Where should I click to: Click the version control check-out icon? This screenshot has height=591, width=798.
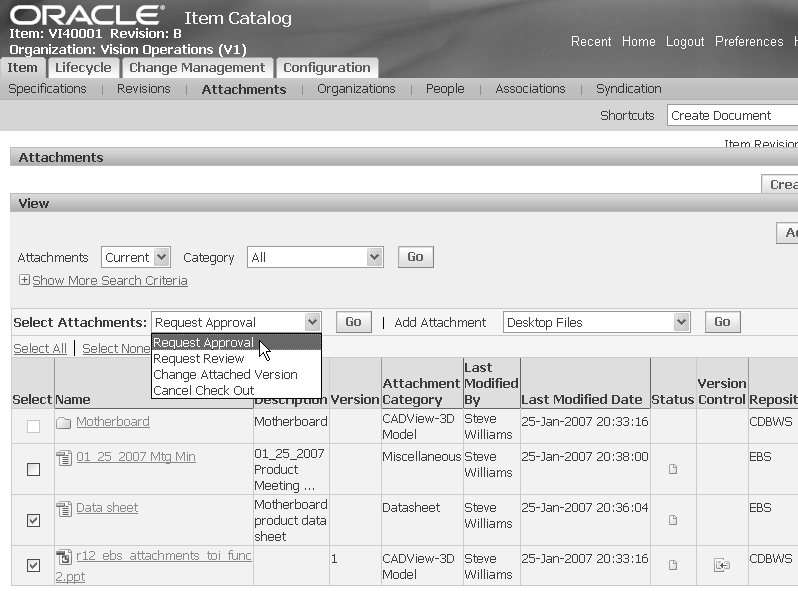pos(722,565)
